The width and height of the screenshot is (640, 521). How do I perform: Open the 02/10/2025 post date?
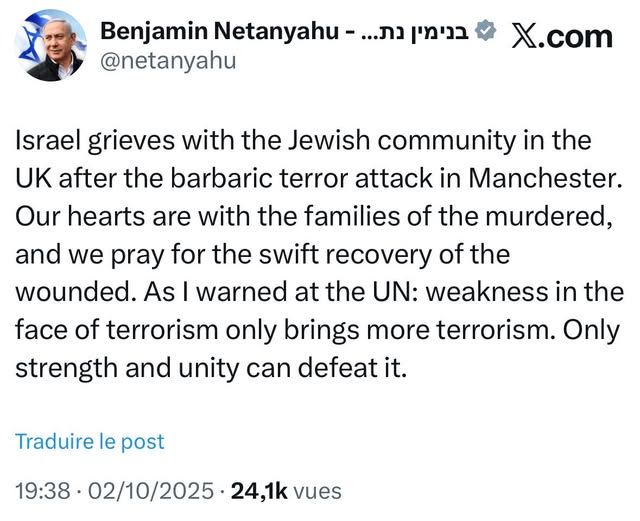[151, 491]
